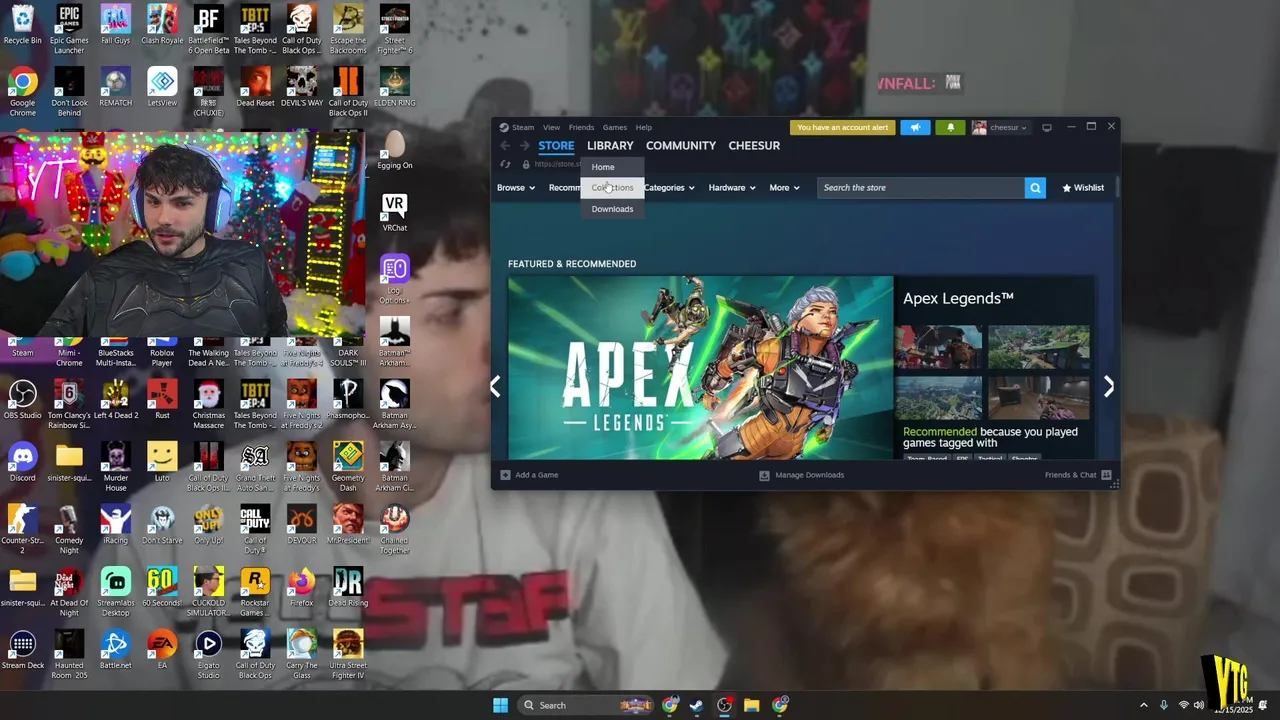Open the cheesur account dropdown
This screenshot has width=1280, height=720.
[1000, 127]
